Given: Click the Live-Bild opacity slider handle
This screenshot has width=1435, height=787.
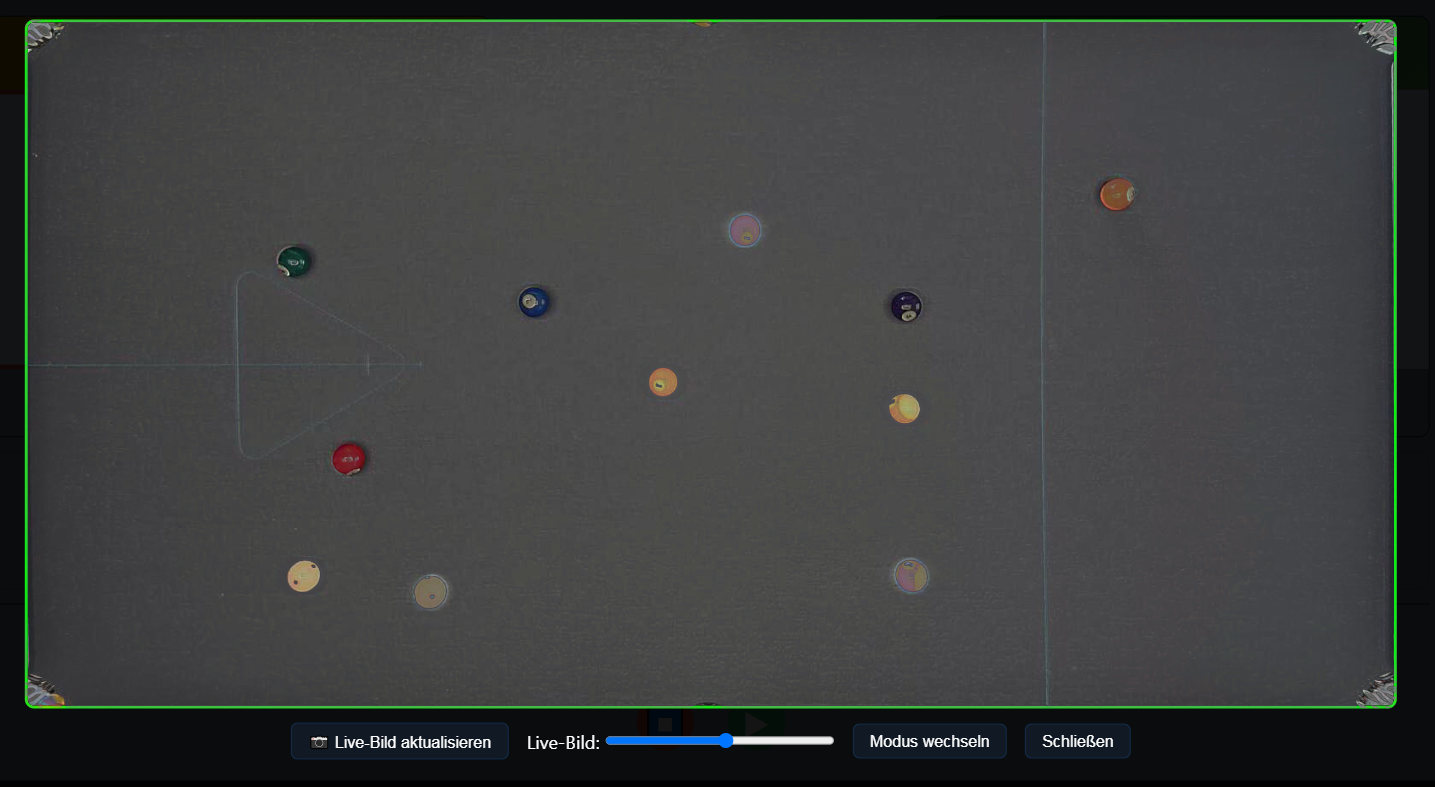Looking at the screenshot, I should [x=727, y=741].
